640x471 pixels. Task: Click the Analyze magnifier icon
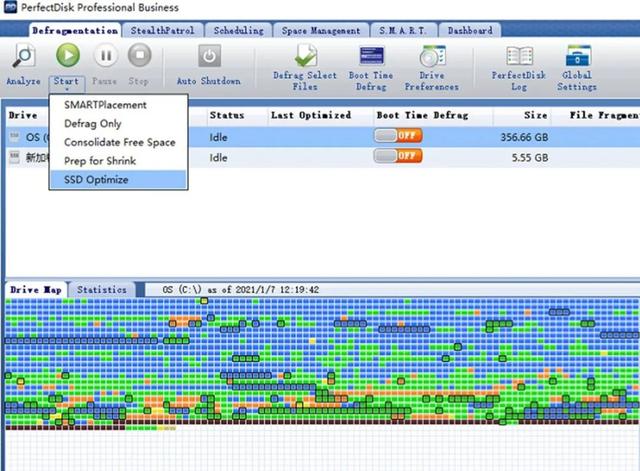tap(24, 56)
